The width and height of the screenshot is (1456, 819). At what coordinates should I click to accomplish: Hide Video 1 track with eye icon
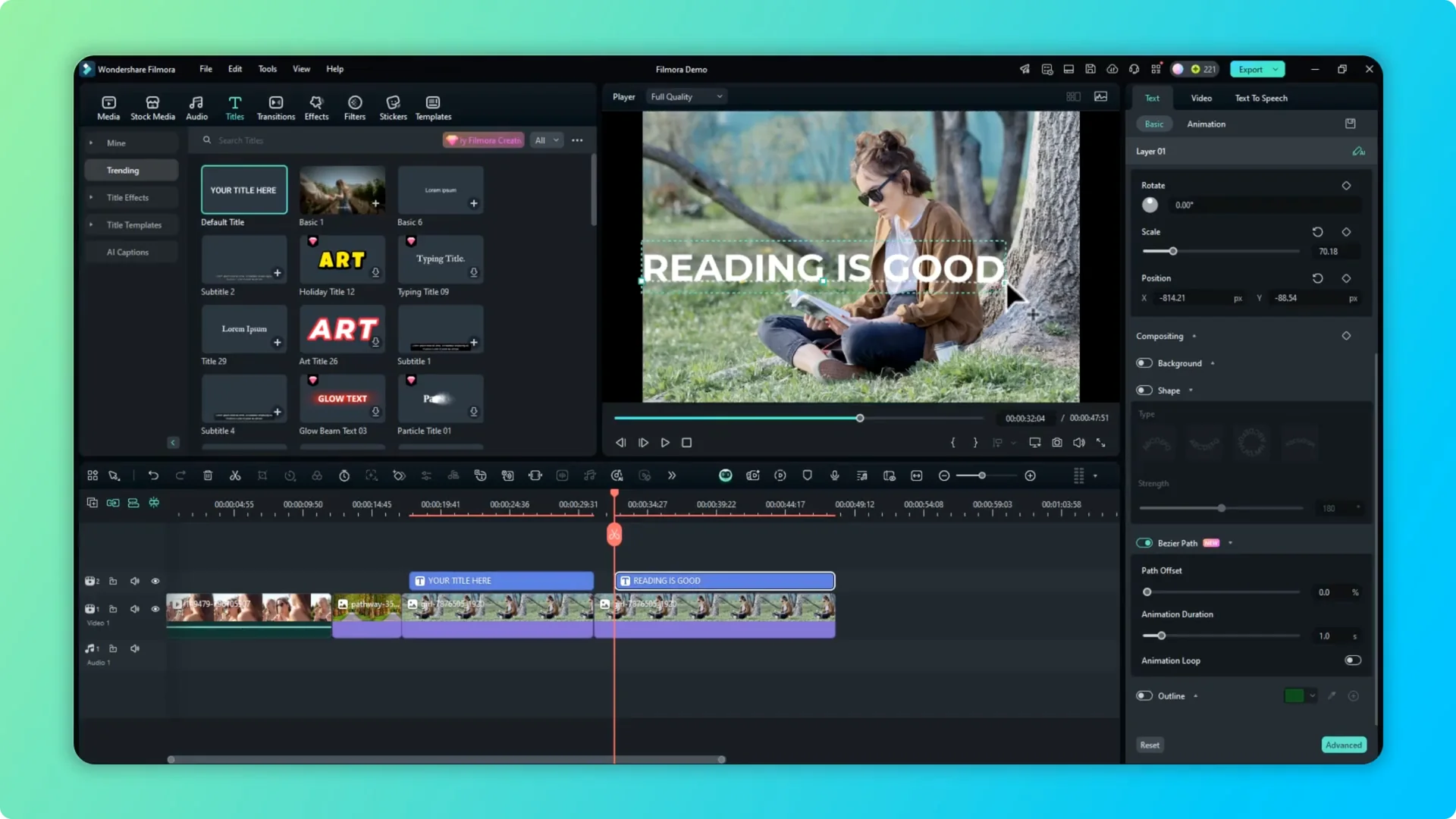(155, 609)
